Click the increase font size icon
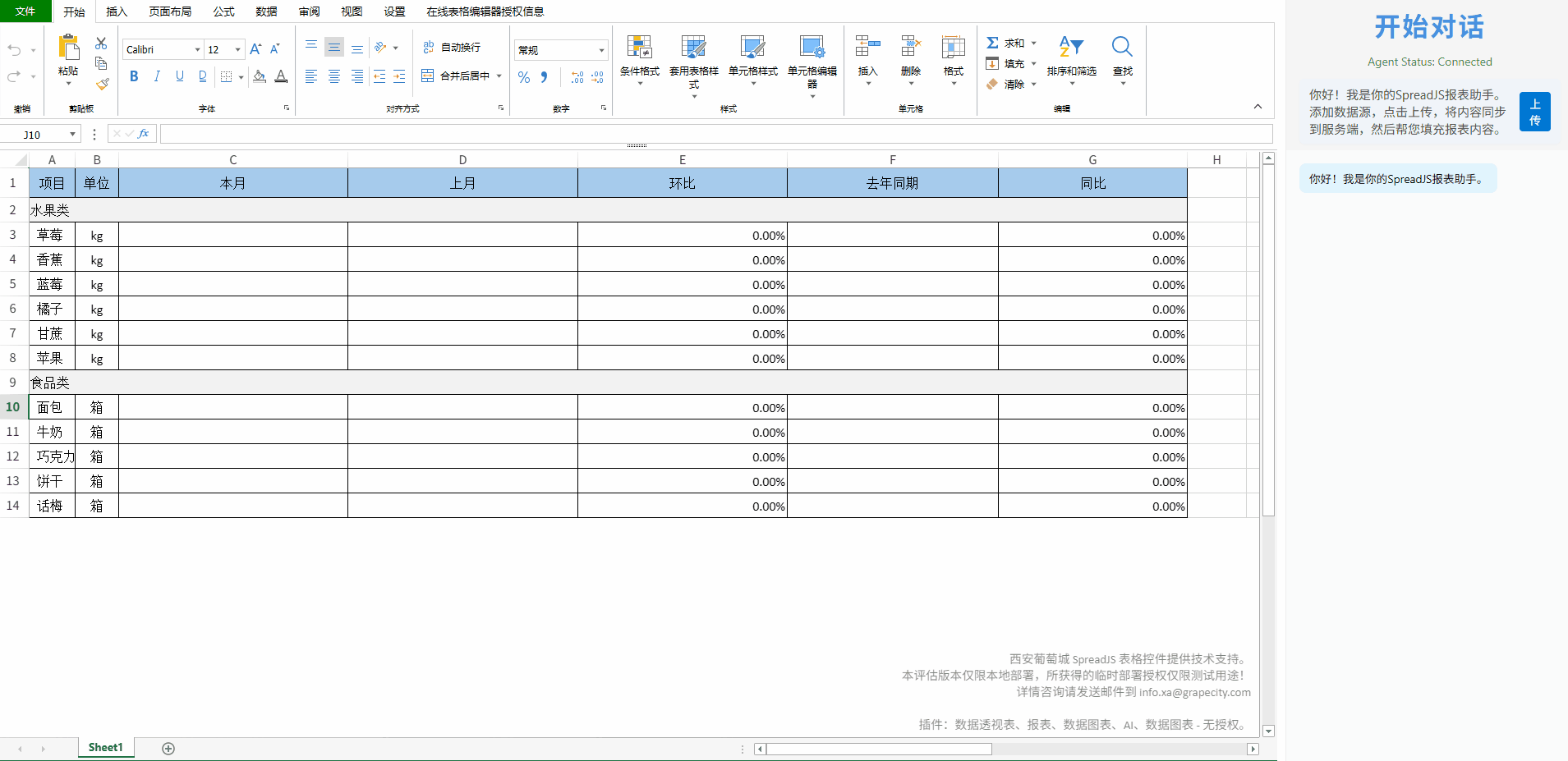This screenshot has height=761, width=1568. tap(255, 49)
